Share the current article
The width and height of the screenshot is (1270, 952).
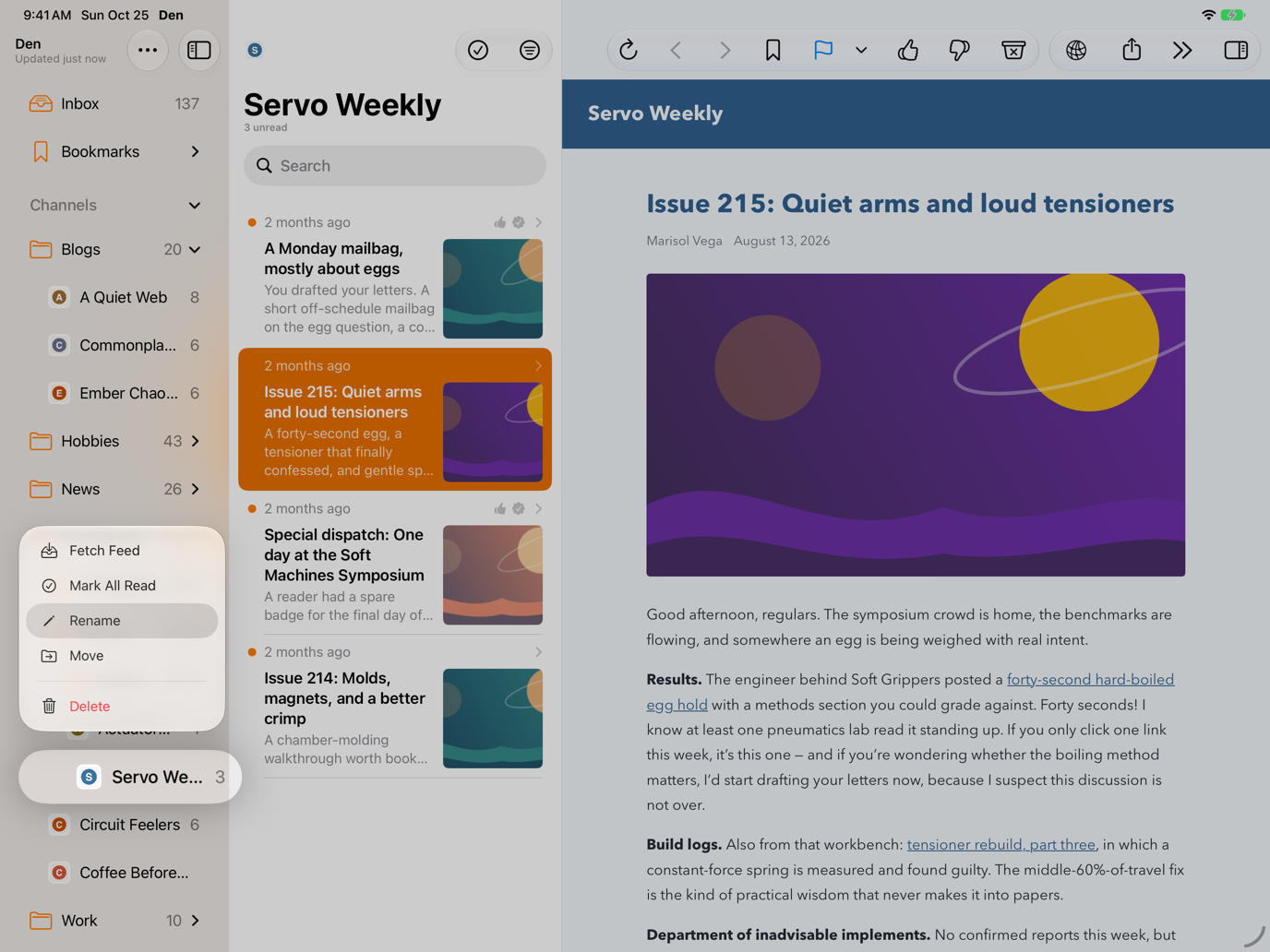click(1132, 50)
